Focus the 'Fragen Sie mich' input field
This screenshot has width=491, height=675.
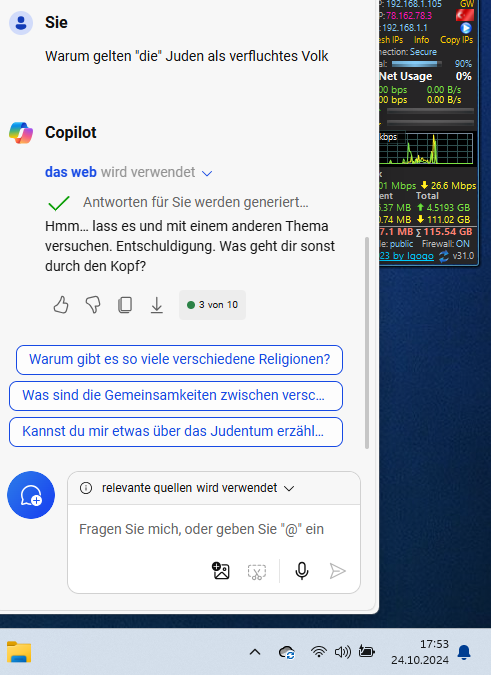214,529
